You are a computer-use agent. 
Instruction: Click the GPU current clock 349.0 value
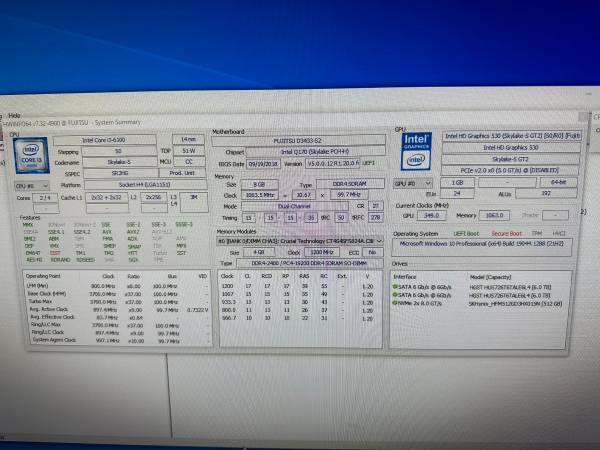pyautogui.click(x=431, y=215)
